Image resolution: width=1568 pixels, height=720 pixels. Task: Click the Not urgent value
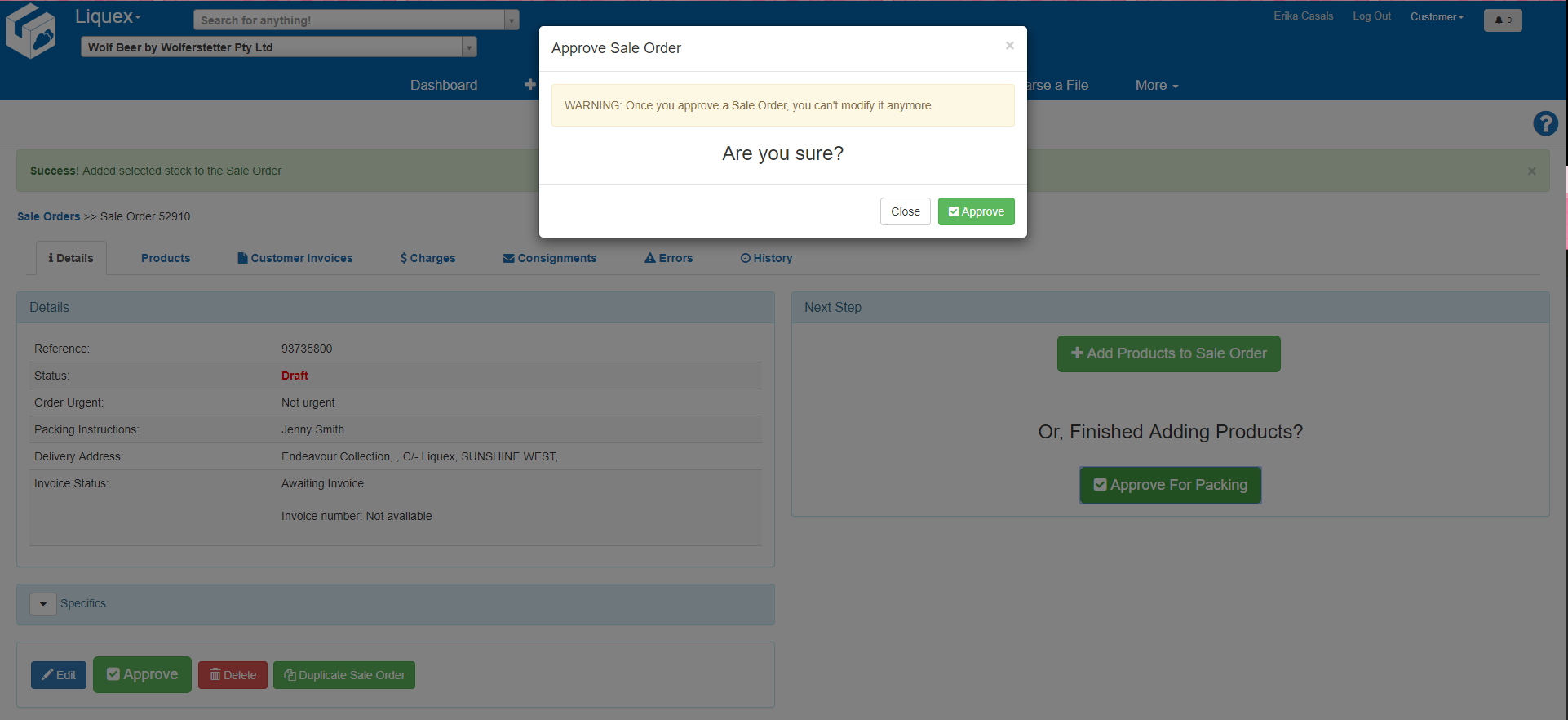(308, 402)
